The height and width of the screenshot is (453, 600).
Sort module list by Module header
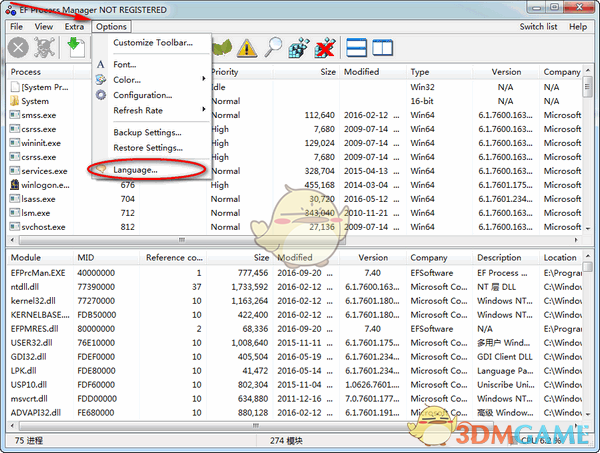click(x=40, y=257)
